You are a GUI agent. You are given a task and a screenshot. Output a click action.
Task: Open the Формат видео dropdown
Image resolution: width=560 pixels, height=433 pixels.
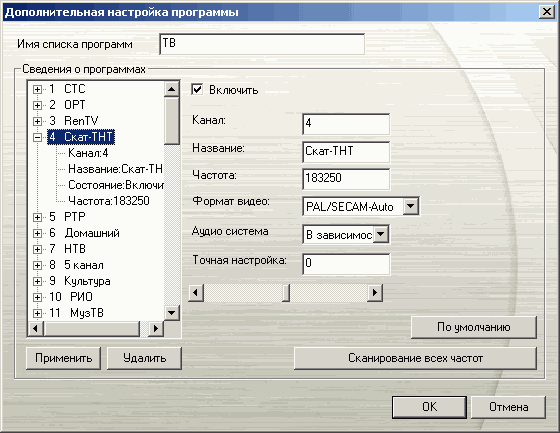tap(411, 206)
